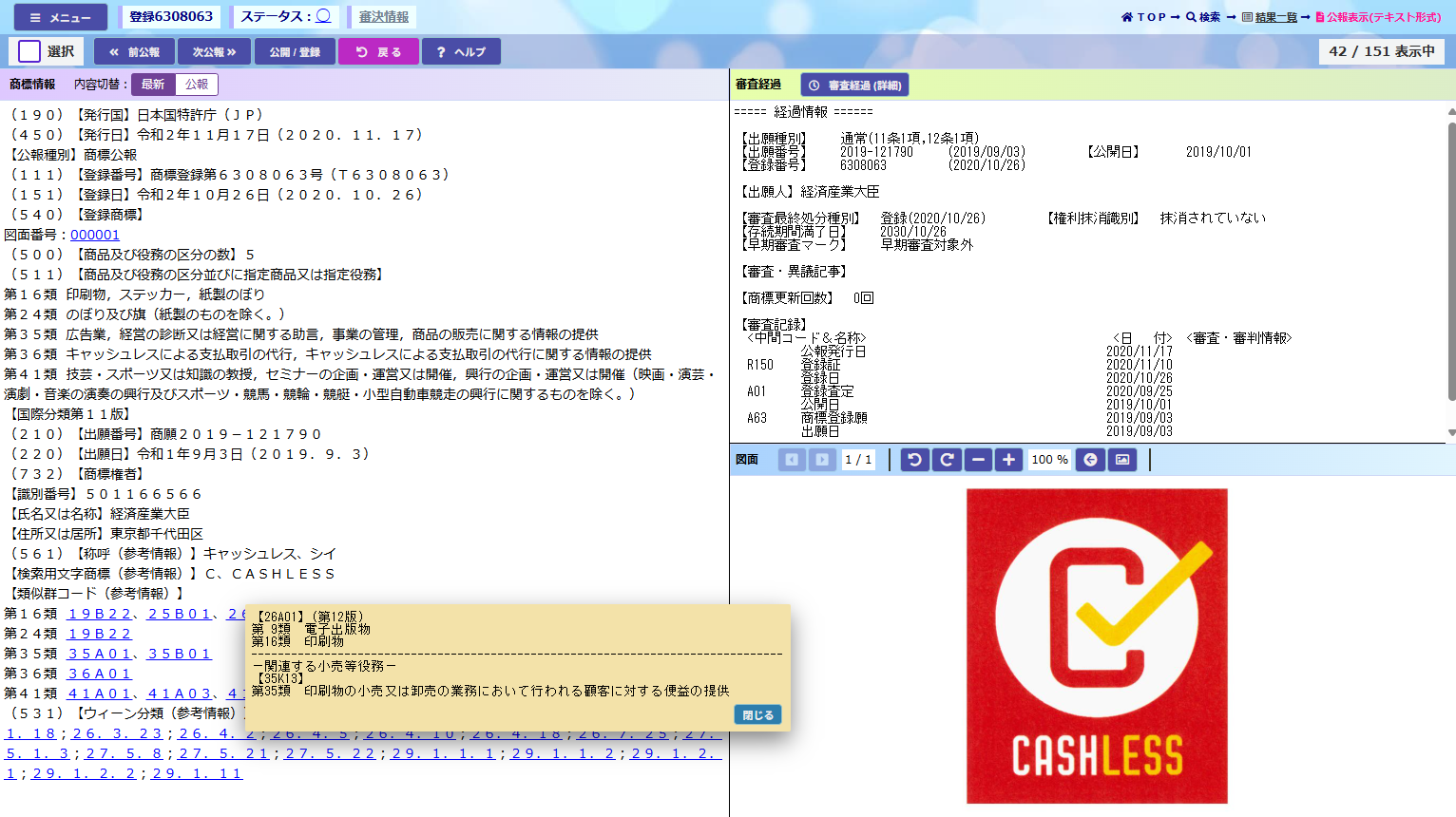The height and width of the screenshot is (817, 1456).
Task: Click previous drawing arrow icon
Action: pyautogui.click(x=792, y=460)
